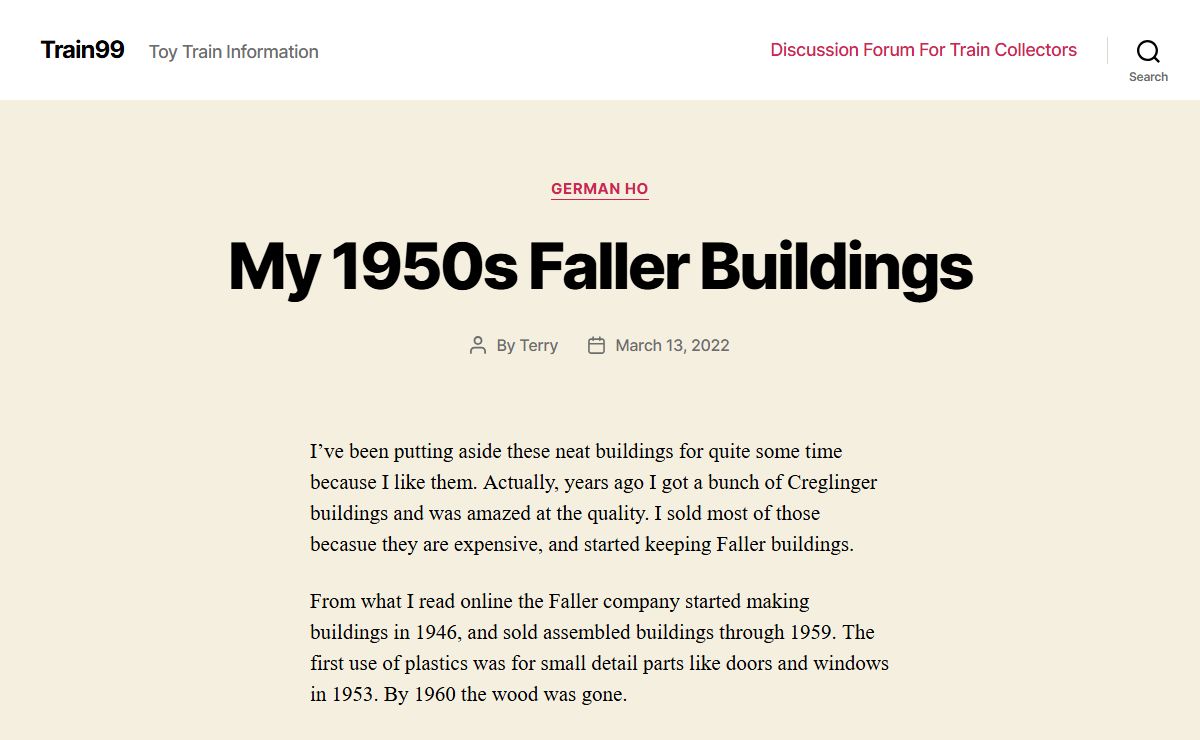Click the misspelled word "becasue" in the text
1200x740 pixels.
pos(347,545)
